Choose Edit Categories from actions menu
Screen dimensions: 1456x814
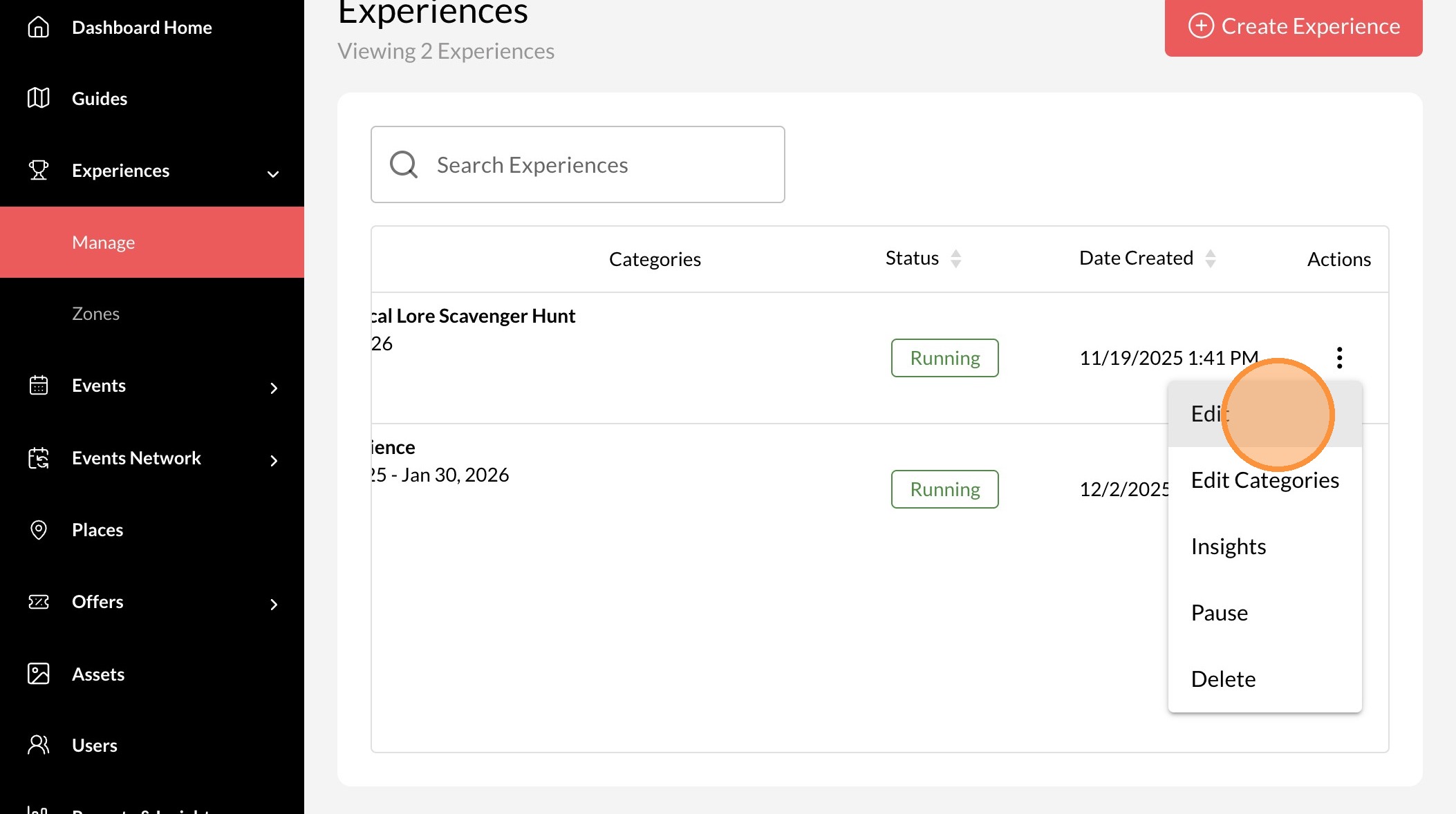(x=1264, y=480)
